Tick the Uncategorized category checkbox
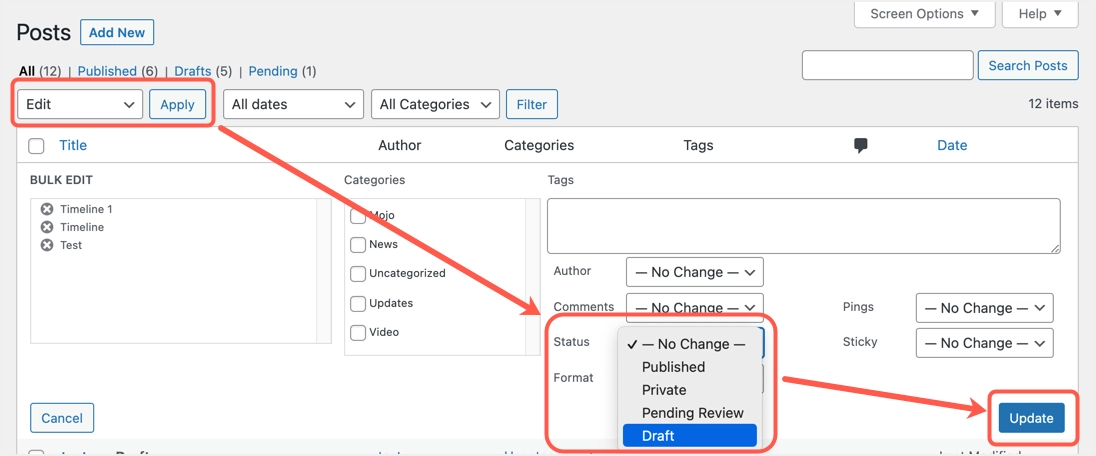Screen dimensions: 1096x456 coord(358,274)
